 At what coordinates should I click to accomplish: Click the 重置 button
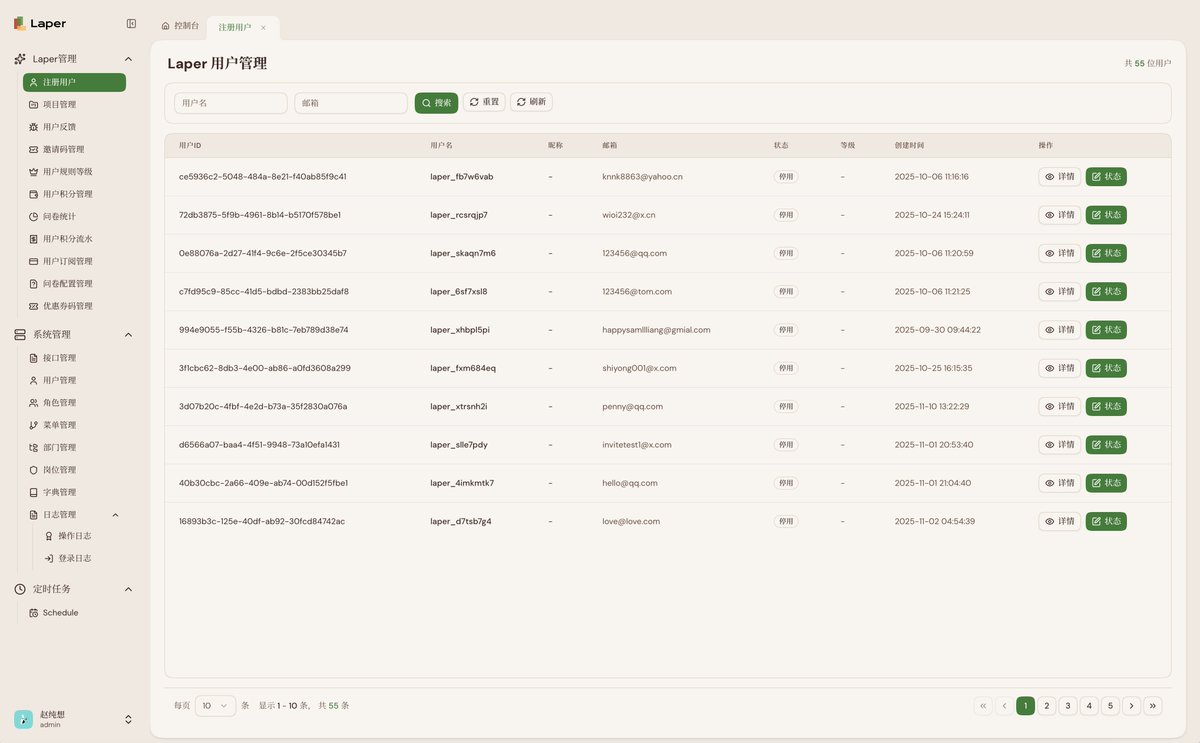pyautogui.click(x=484, y=102)
